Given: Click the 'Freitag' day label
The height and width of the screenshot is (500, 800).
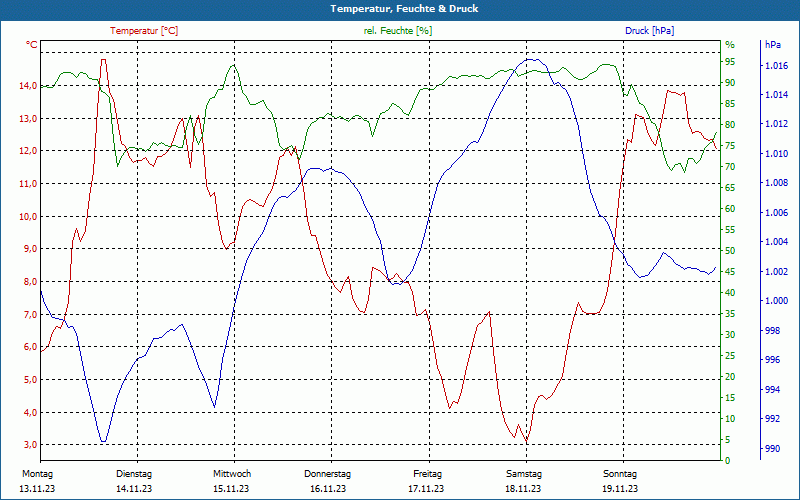Looking at the screenshot, I should [x=428, y=474].
